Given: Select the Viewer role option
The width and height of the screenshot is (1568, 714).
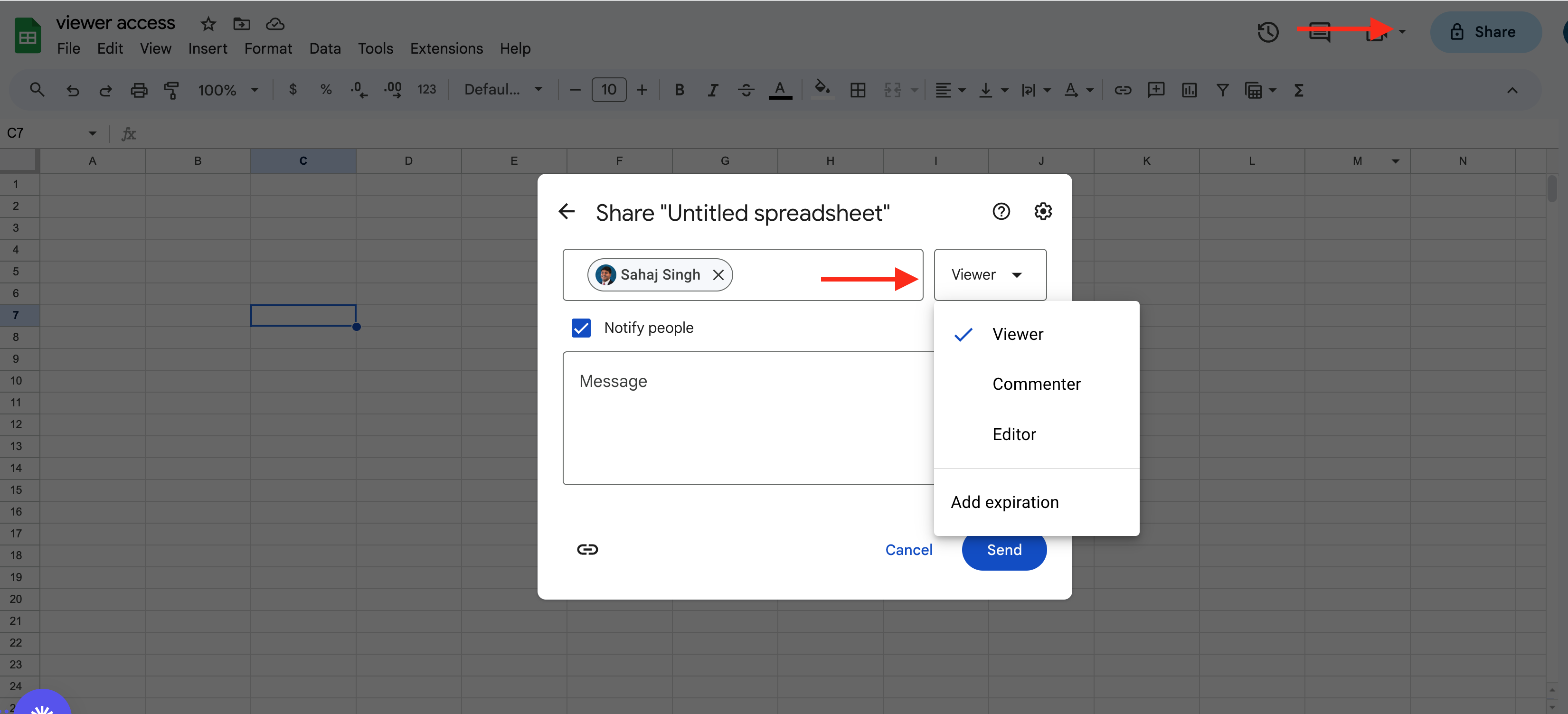Looking at the screenshot, I should (x=1036, y=334).
